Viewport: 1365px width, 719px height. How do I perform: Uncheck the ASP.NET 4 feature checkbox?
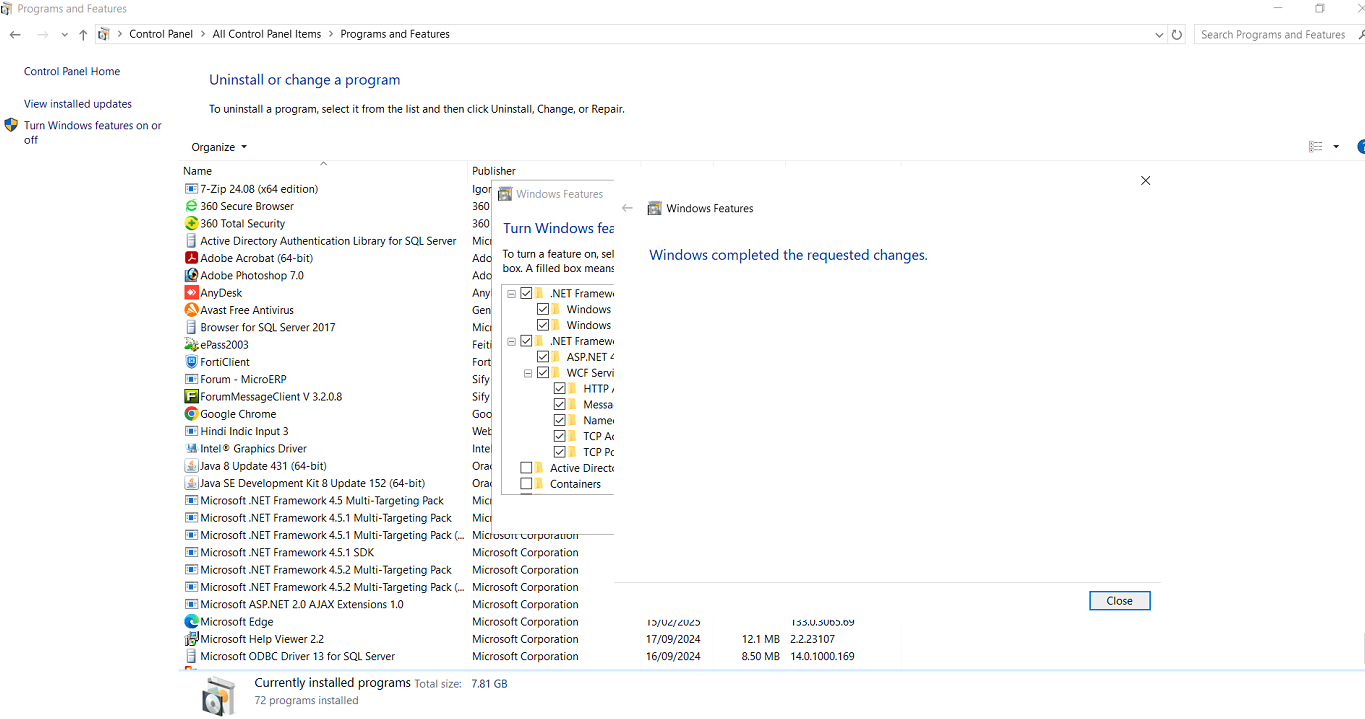click(543, 357)
